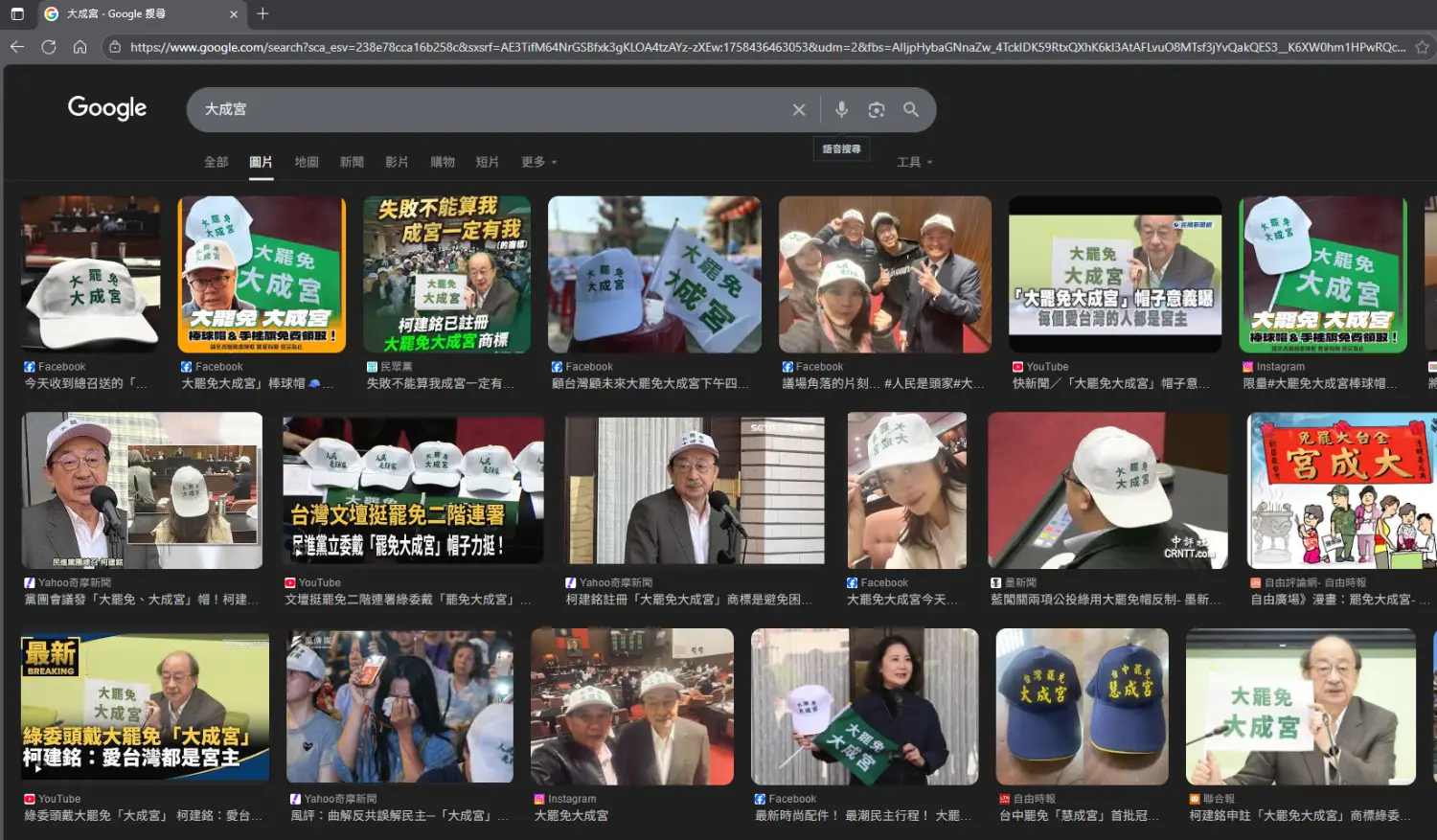Click the 民眾黨 source label
The image size is (1437, 840).
point(397,367)
